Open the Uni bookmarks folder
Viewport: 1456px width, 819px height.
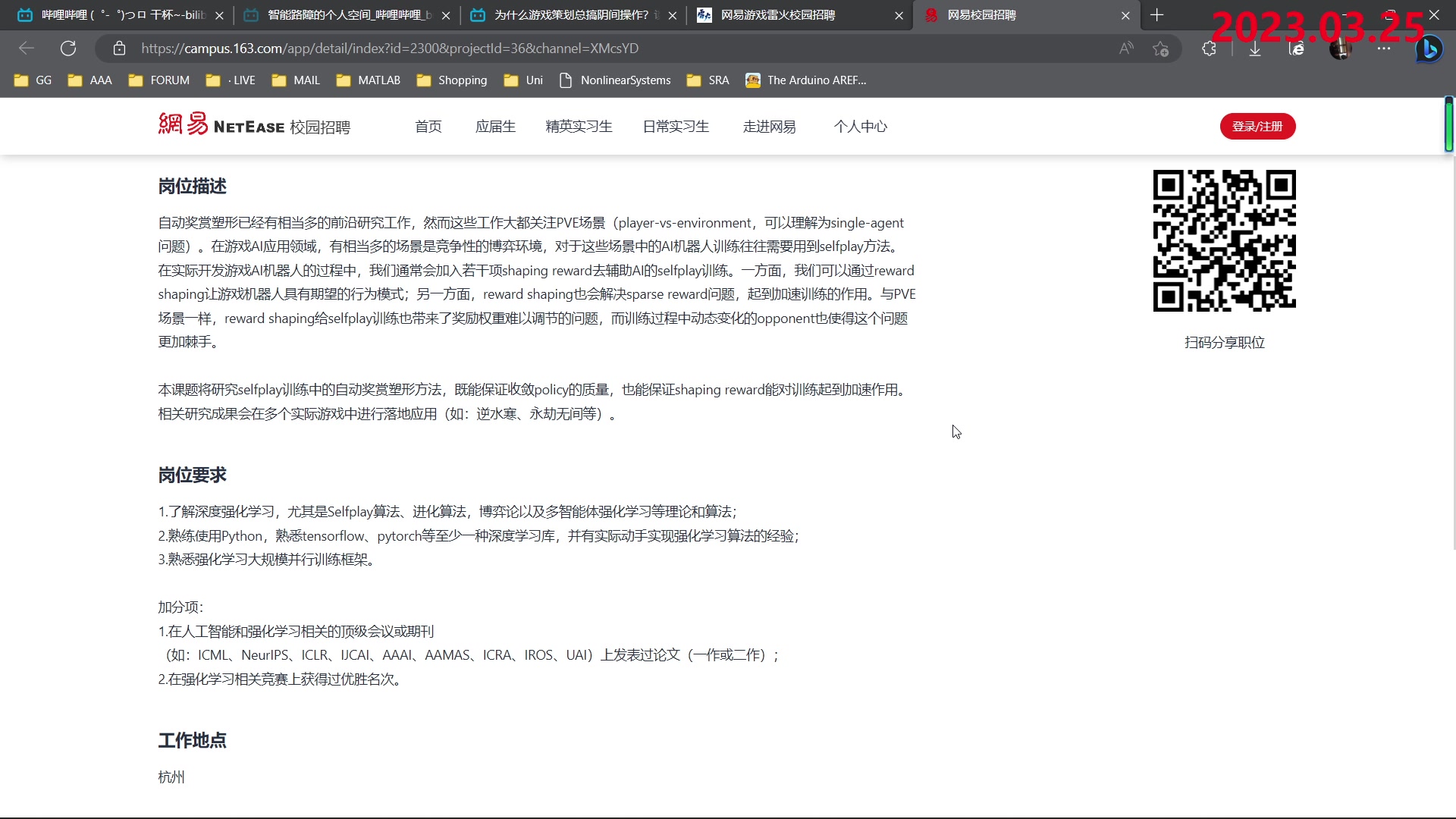coord(523,80)
